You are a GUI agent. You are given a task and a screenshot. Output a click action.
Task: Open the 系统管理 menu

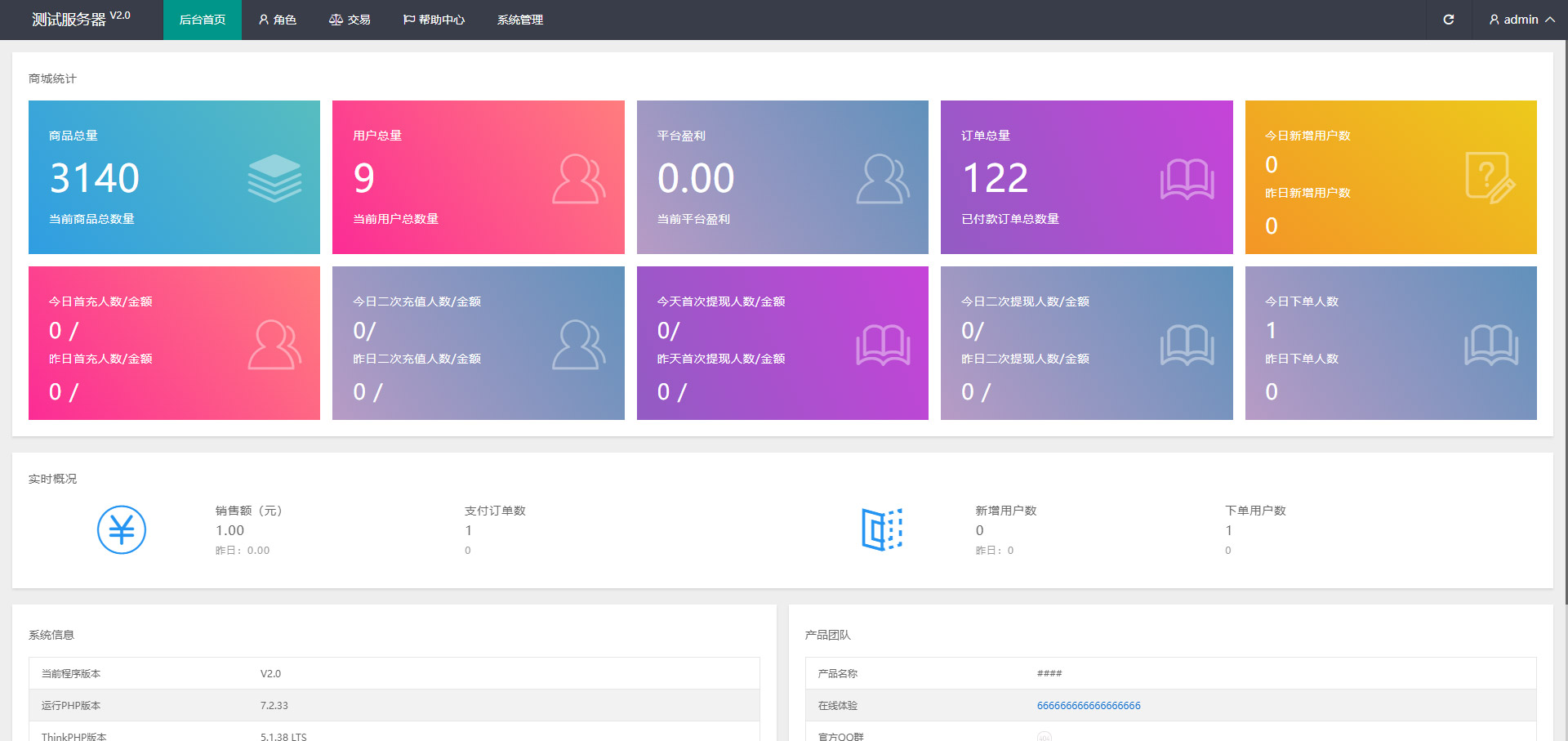pos(520,20)
